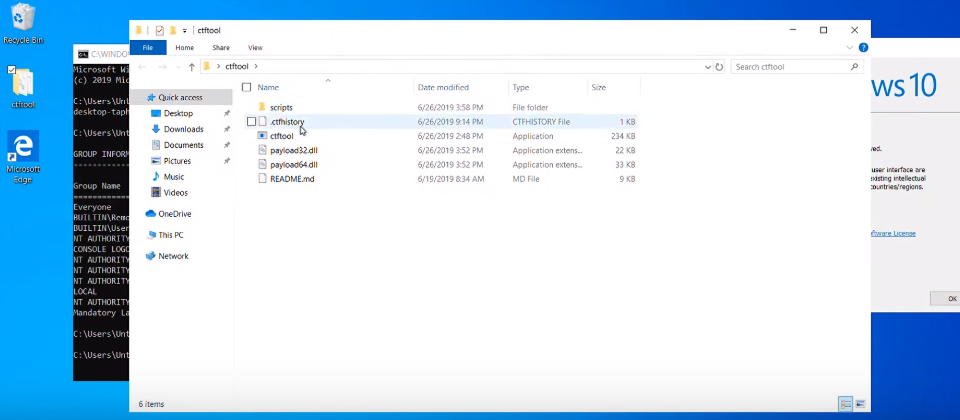960x420 pixels.
Task: Expand the ribbon using the chevron
Action: click(x=850, y=47)
